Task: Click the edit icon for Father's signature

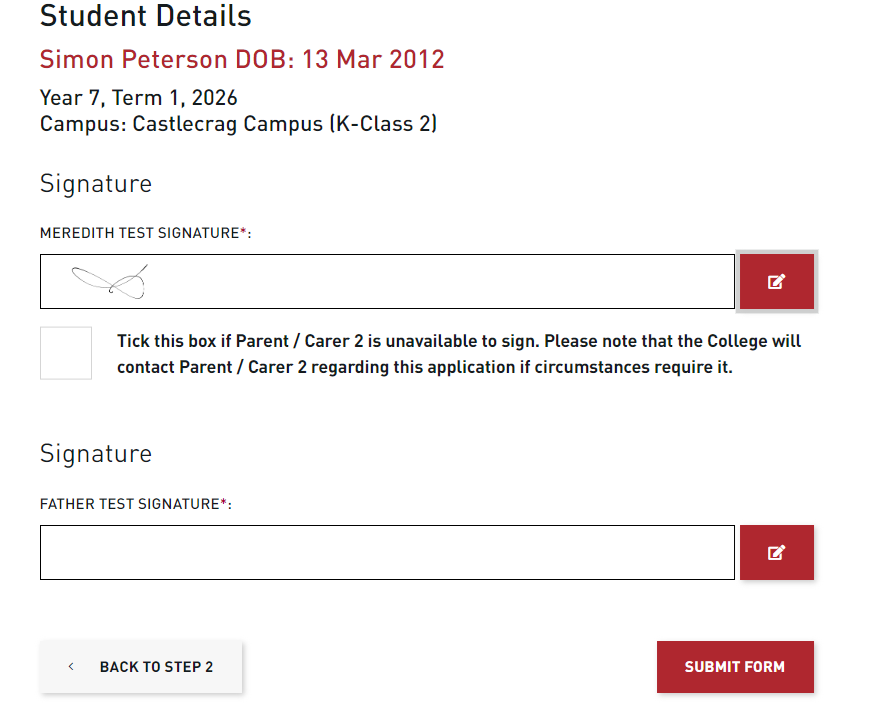Action: (776, 552)
